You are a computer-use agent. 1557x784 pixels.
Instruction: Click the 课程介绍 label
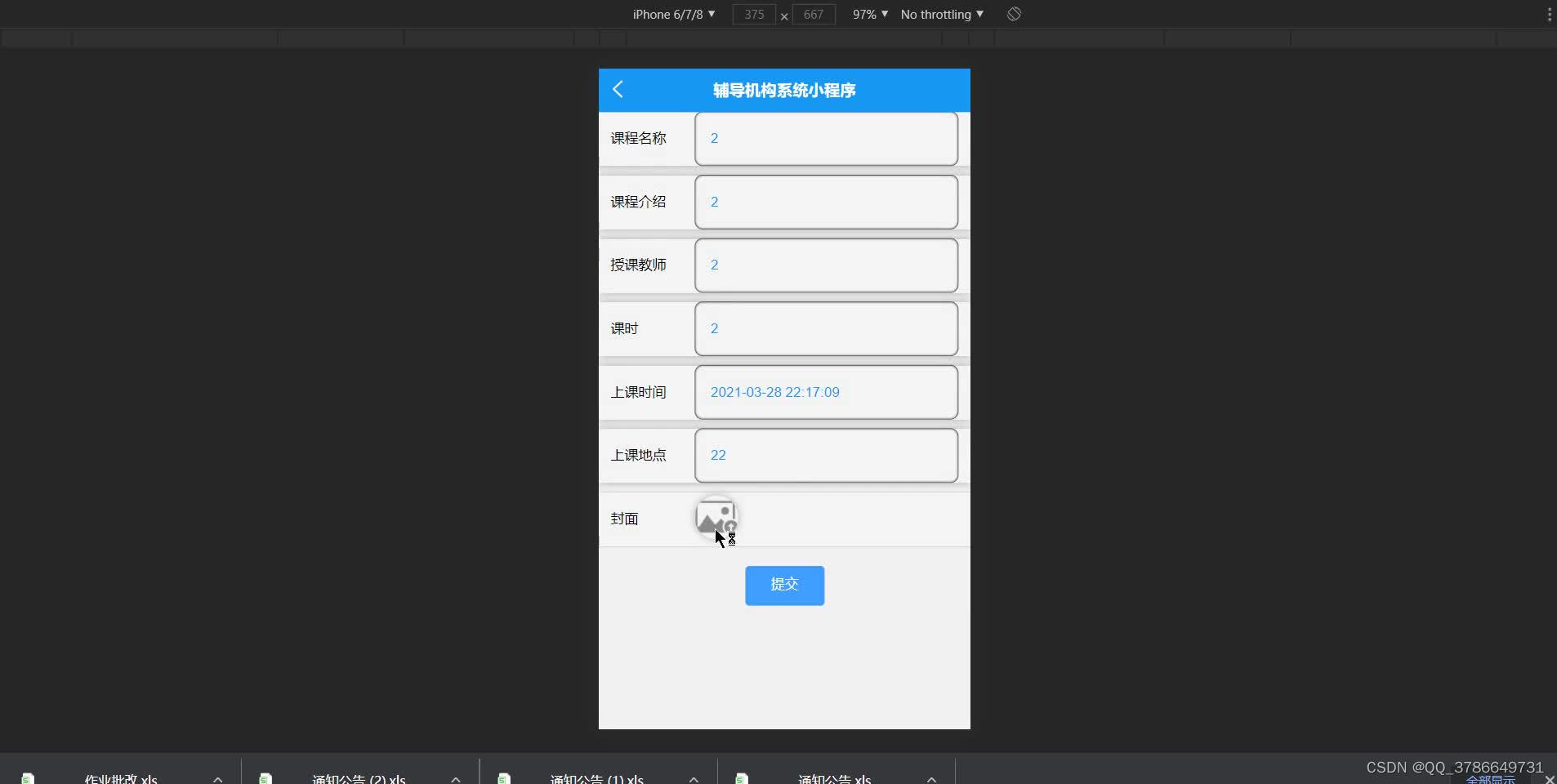pos(638,202)
